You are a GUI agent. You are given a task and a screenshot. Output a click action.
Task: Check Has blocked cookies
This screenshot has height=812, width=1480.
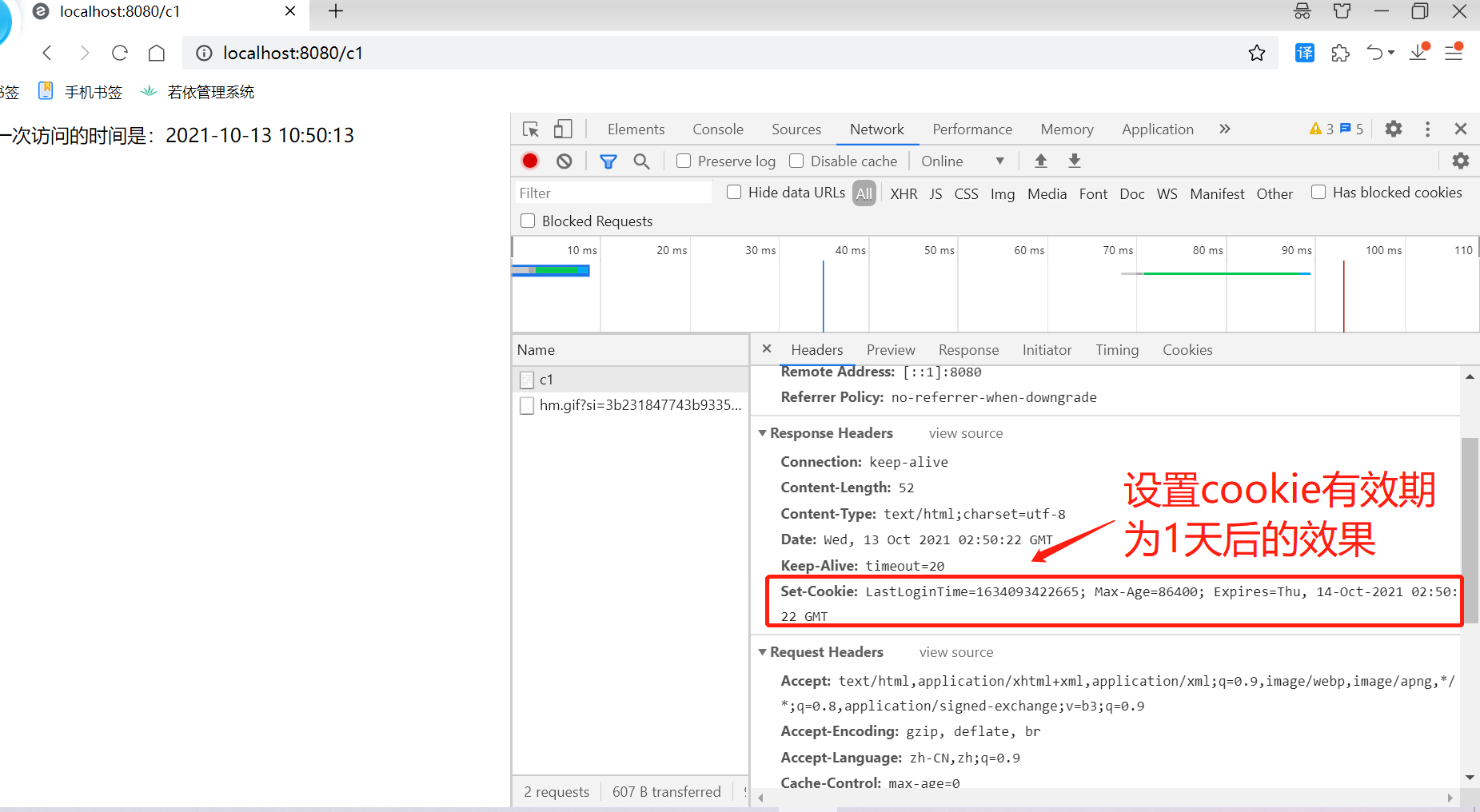click(x=1318, y=192)
